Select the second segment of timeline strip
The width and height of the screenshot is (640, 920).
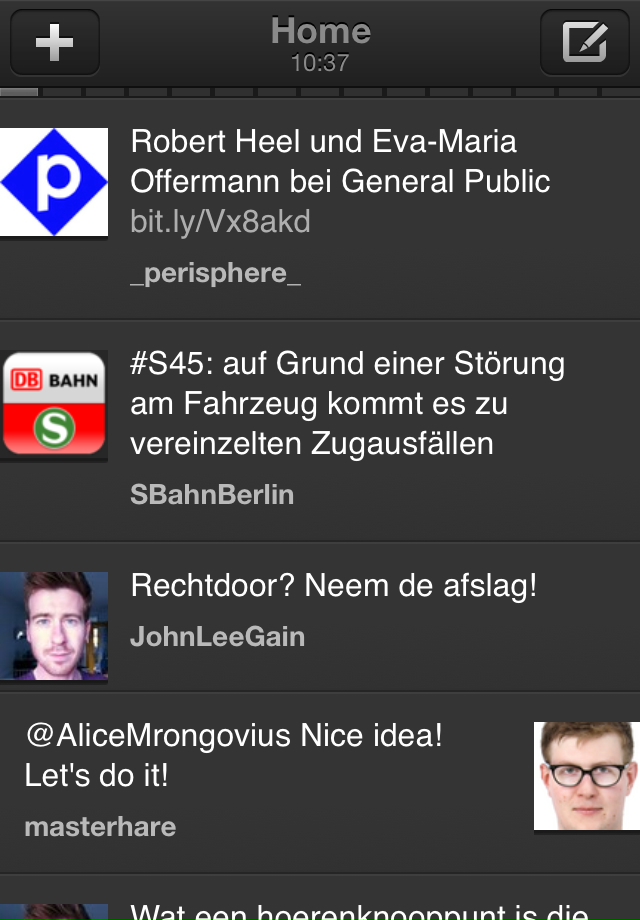point(62,92)
